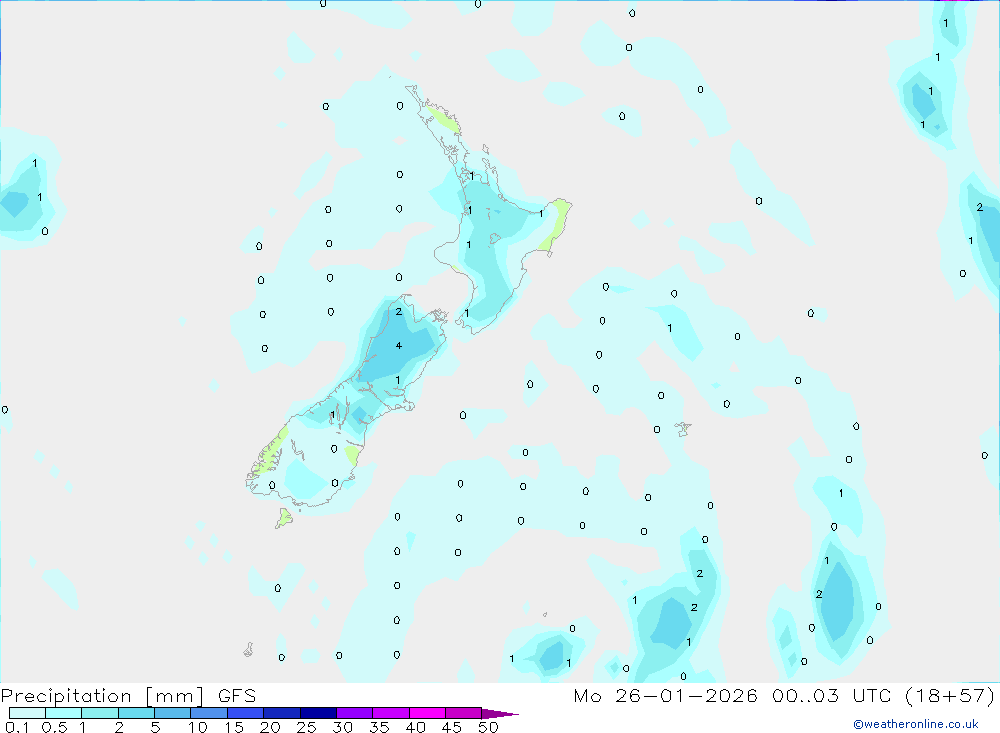Click the '4' precipitation value on the map
Screen dimensions: 1000x733
(399, 346)
